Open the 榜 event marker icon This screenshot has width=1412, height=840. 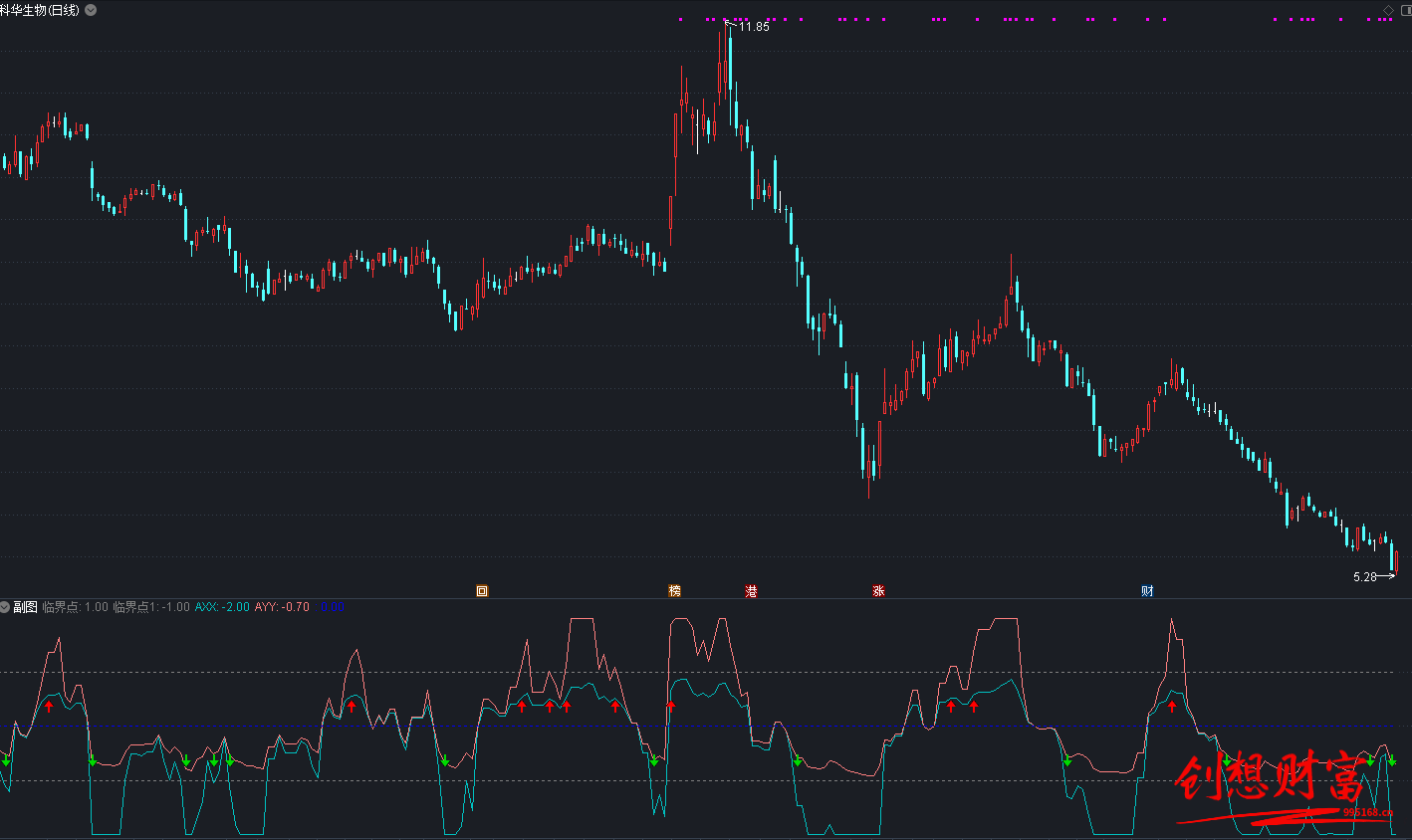tap(675, 591)
